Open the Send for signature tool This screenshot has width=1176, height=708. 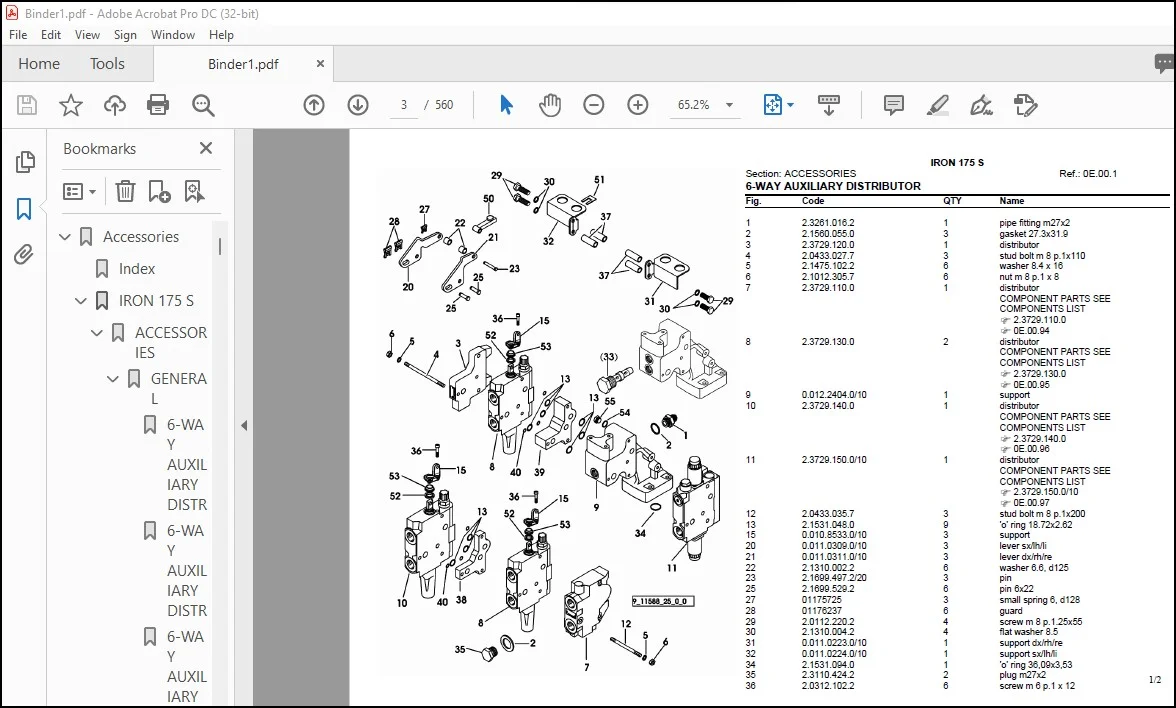(x=1025, y=105)
